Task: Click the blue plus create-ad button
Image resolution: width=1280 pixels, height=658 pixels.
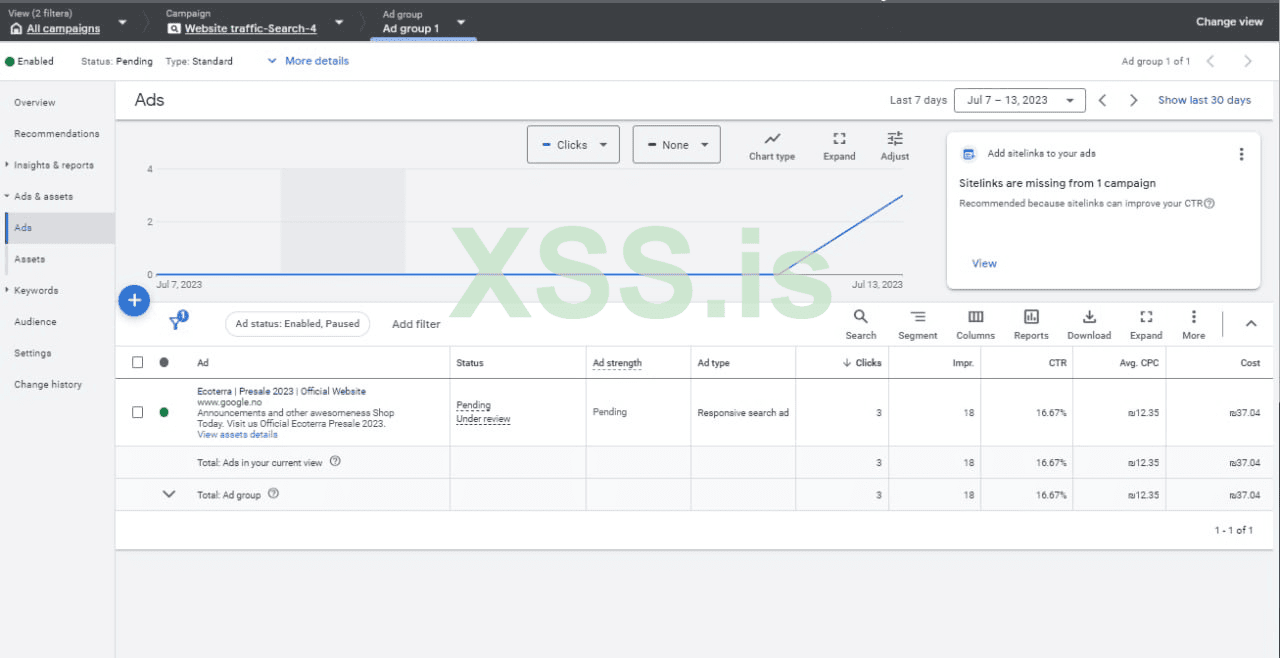Action: point(134,300)
